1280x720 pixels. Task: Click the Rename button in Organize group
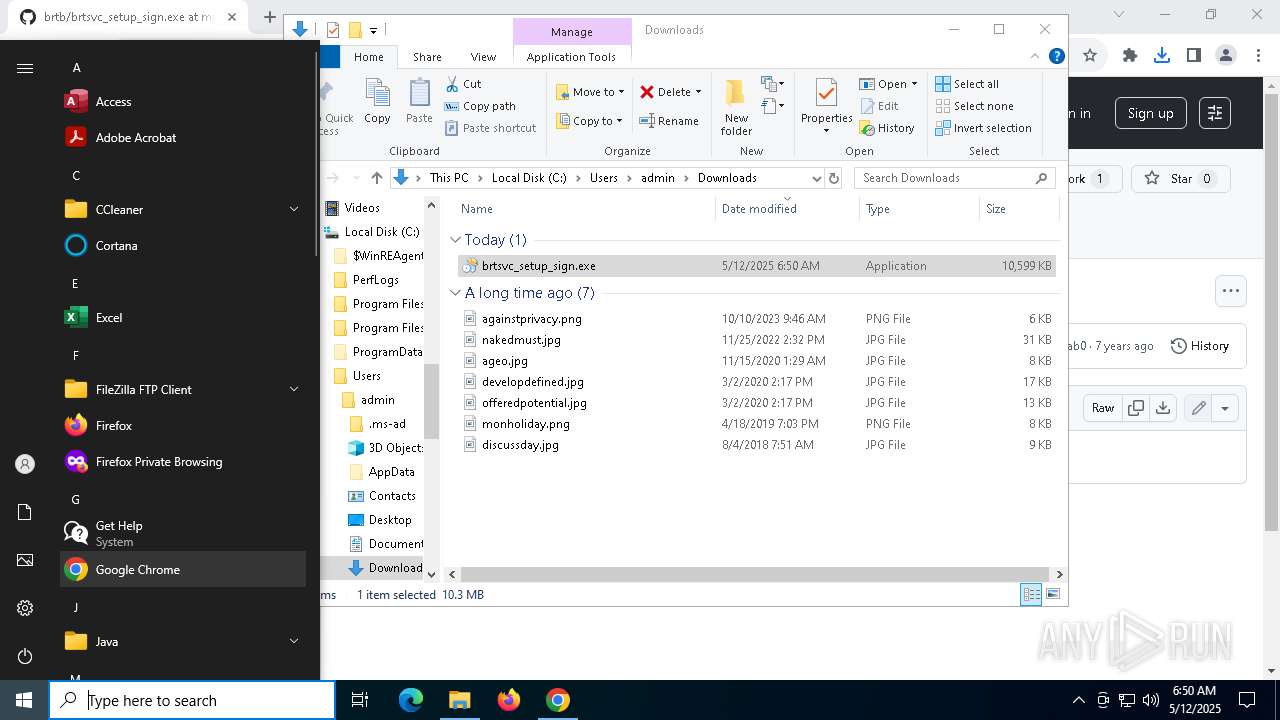coord(669,121)
